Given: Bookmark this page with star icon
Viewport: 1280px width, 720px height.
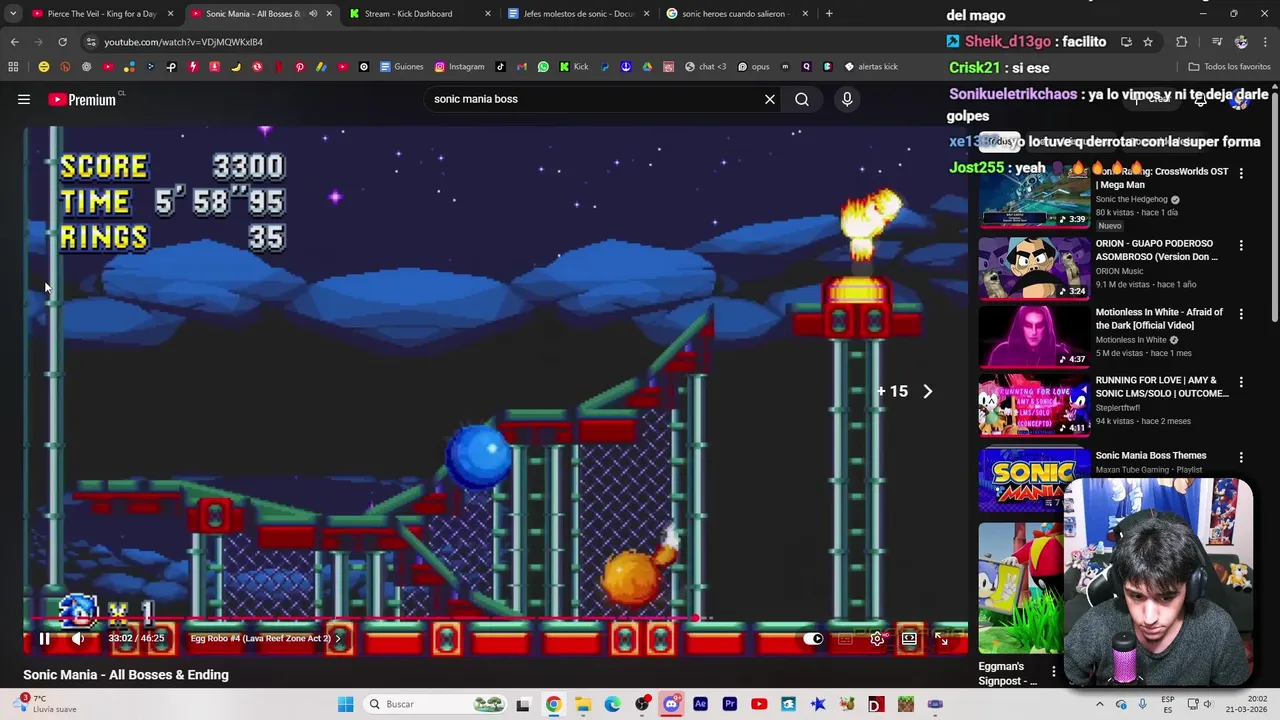Looking at the screenshot, I should pyautogui.click(x=1148, y=42).
